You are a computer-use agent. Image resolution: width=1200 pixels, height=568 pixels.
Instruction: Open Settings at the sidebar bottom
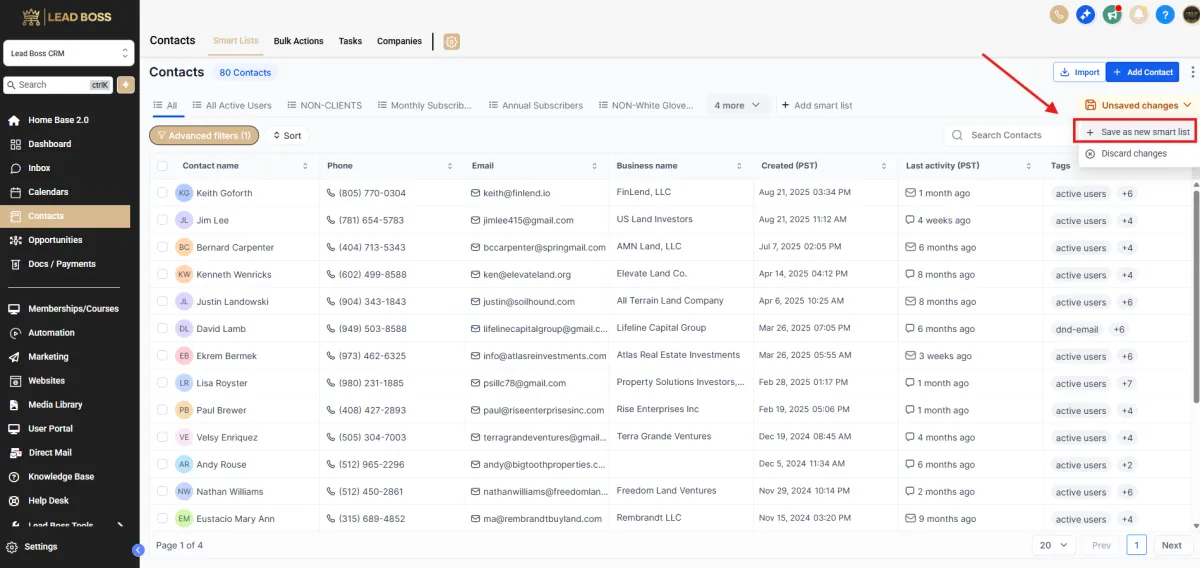tap(40, 547)
